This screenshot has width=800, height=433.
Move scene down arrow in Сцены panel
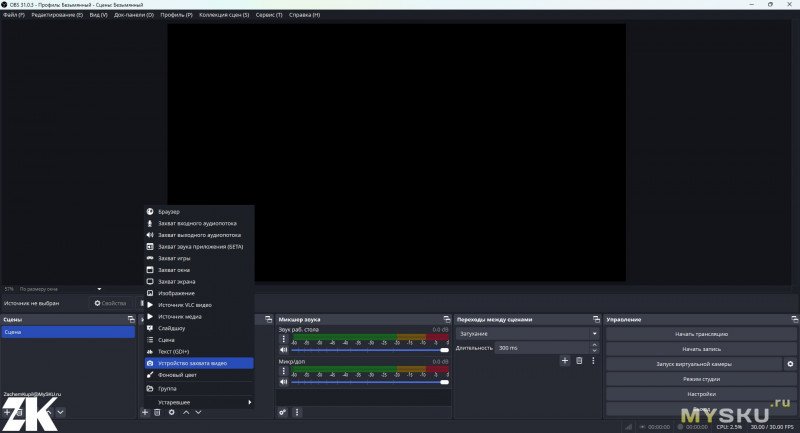[60, 412]
